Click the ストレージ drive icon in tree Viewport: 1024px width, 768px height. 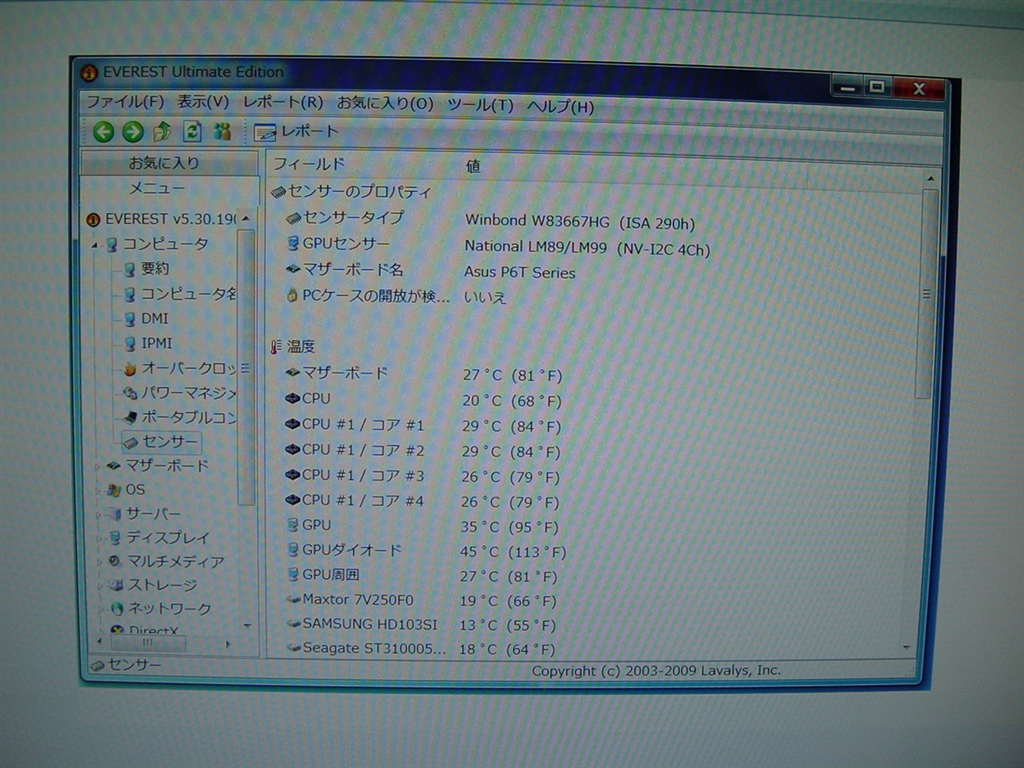point(116,585)
